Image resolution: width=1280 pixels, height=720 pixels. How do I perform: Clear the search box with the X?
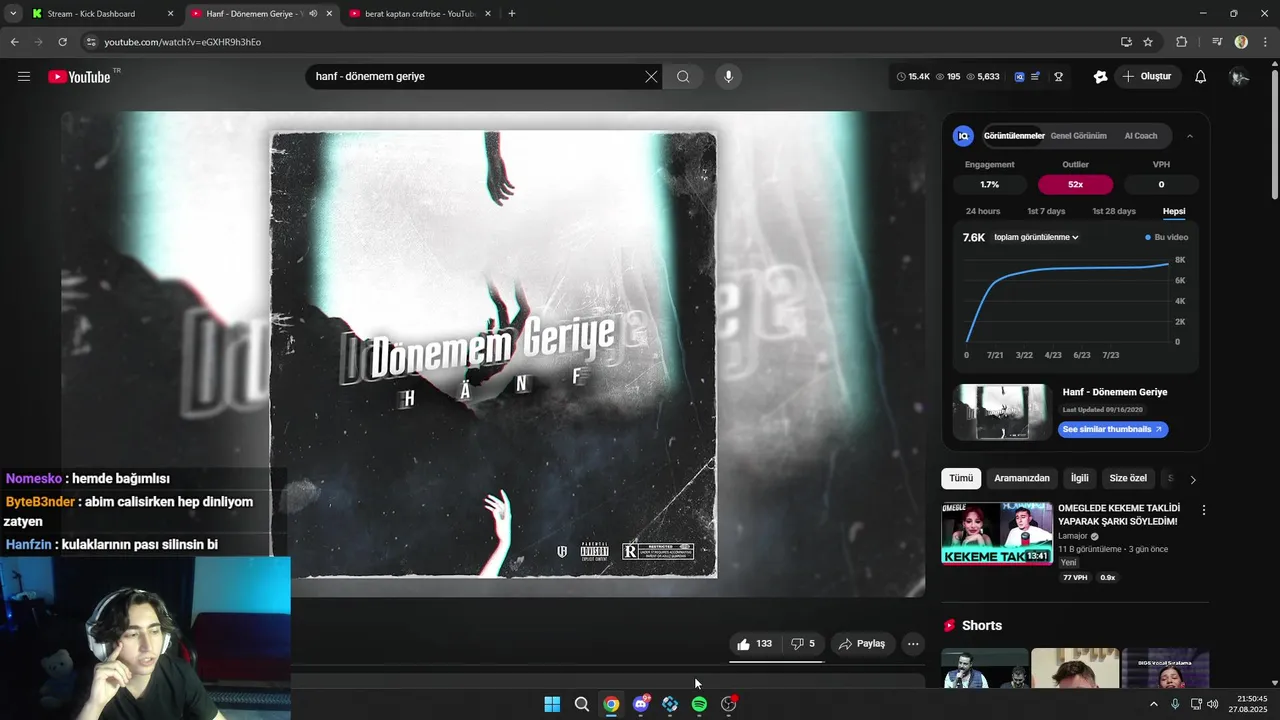[x=651, y=77]
